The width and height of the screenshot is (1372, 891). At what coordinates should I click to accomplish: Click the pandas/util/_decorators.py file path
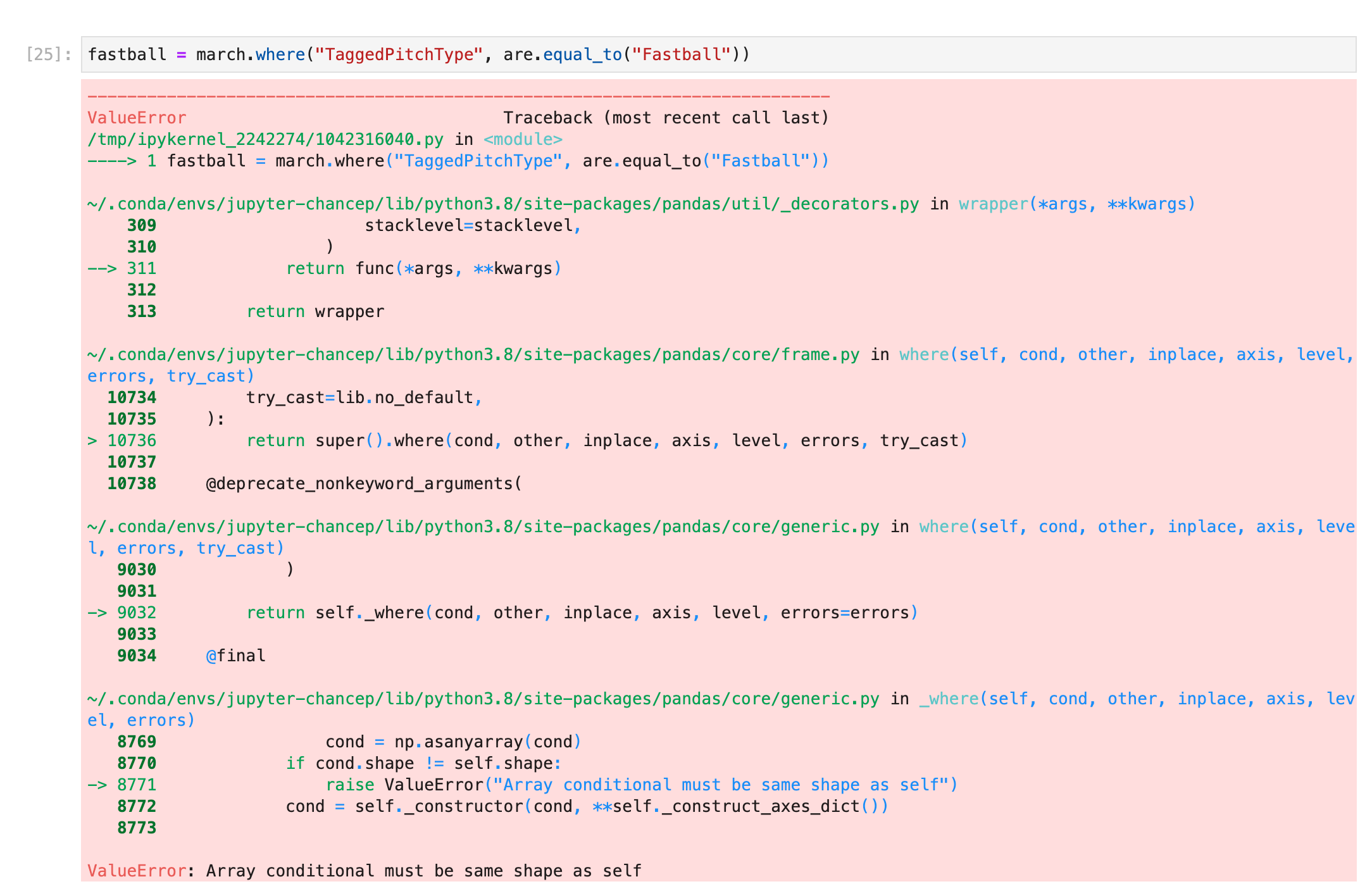point(503,204)
